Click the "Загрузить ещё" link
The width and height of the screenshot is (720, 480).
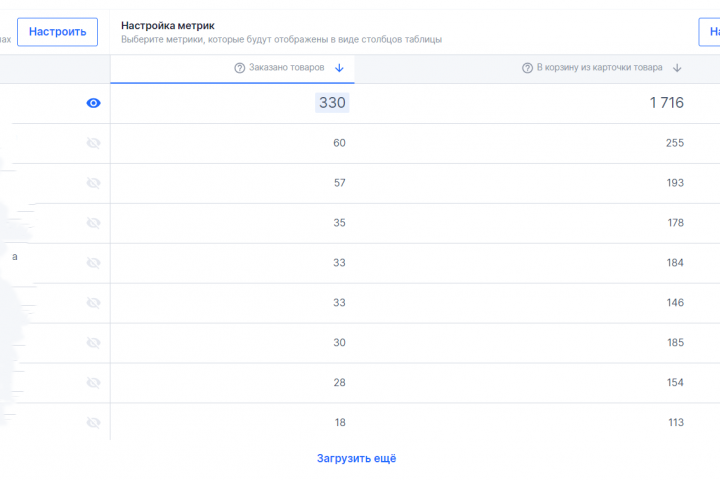coord(357,458)
